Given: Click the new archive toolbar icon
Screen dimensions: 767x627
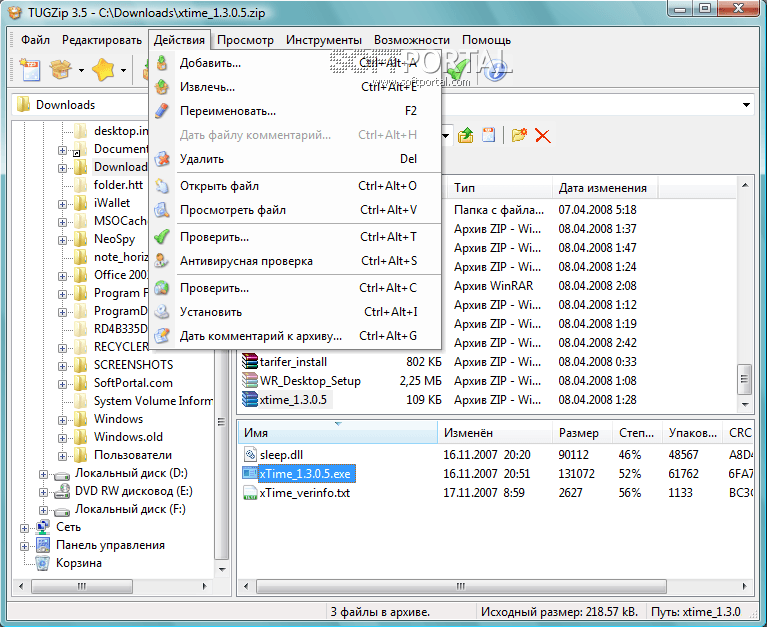Looking at the screenshot, I should click(30, 70).
